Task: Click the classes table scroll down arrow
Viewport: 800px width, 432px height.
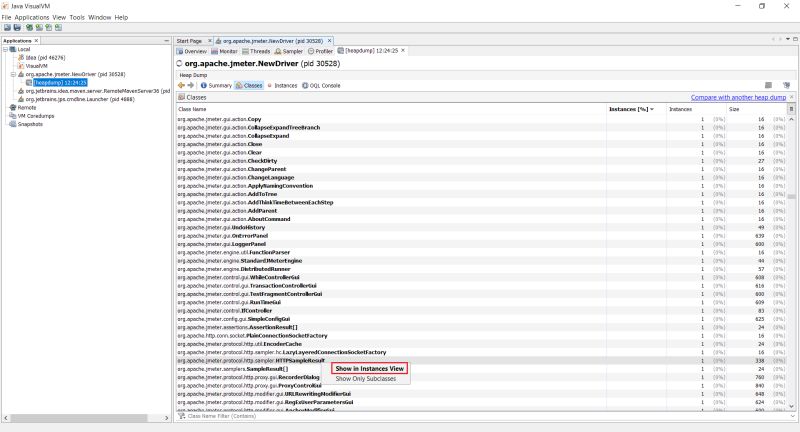Action: click(791, 406)
